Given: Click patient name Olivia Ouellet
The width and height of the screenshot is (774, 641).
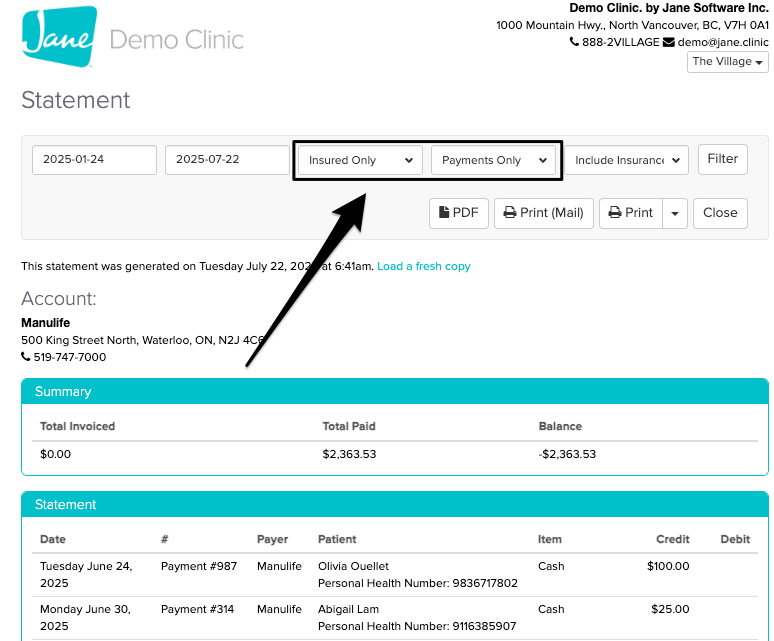Looking at the screenshot, I should [x=353, y=566].
